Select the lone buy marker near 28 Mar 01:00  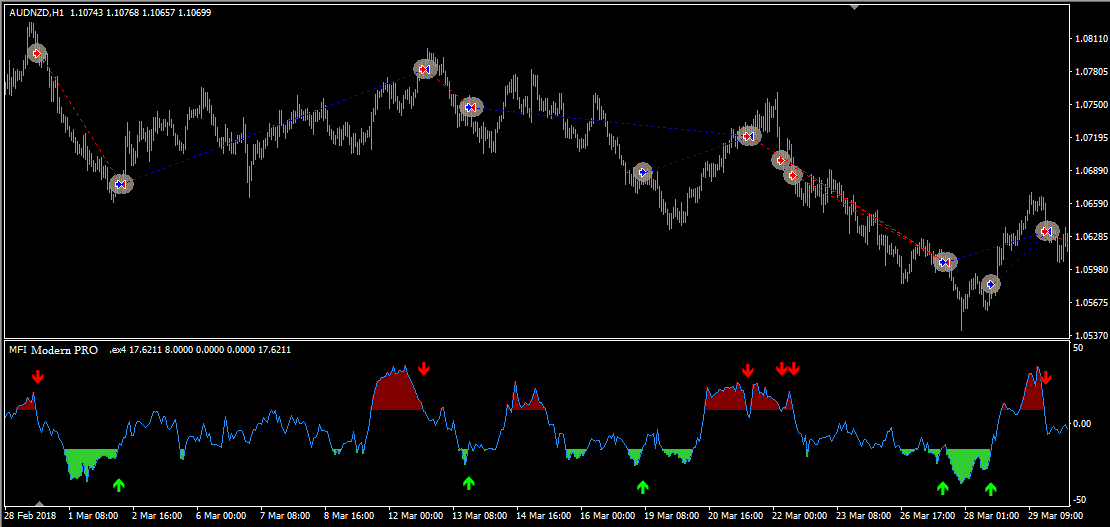pyautogui.click(x=991, y=285)
